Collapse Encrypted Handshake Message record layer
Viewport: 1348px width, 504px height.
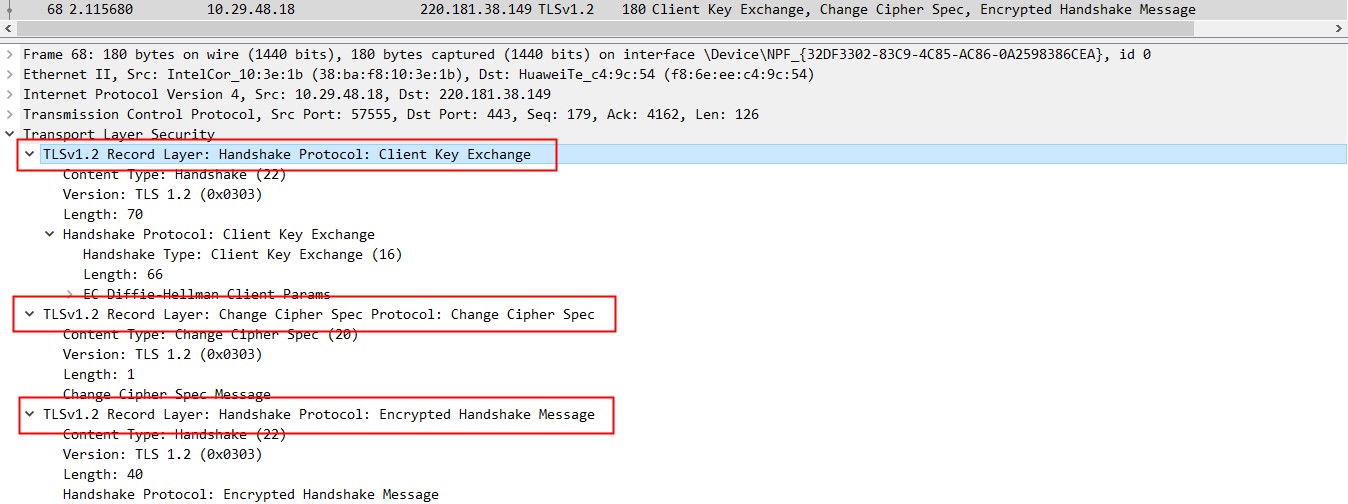(x=30, y=414)
